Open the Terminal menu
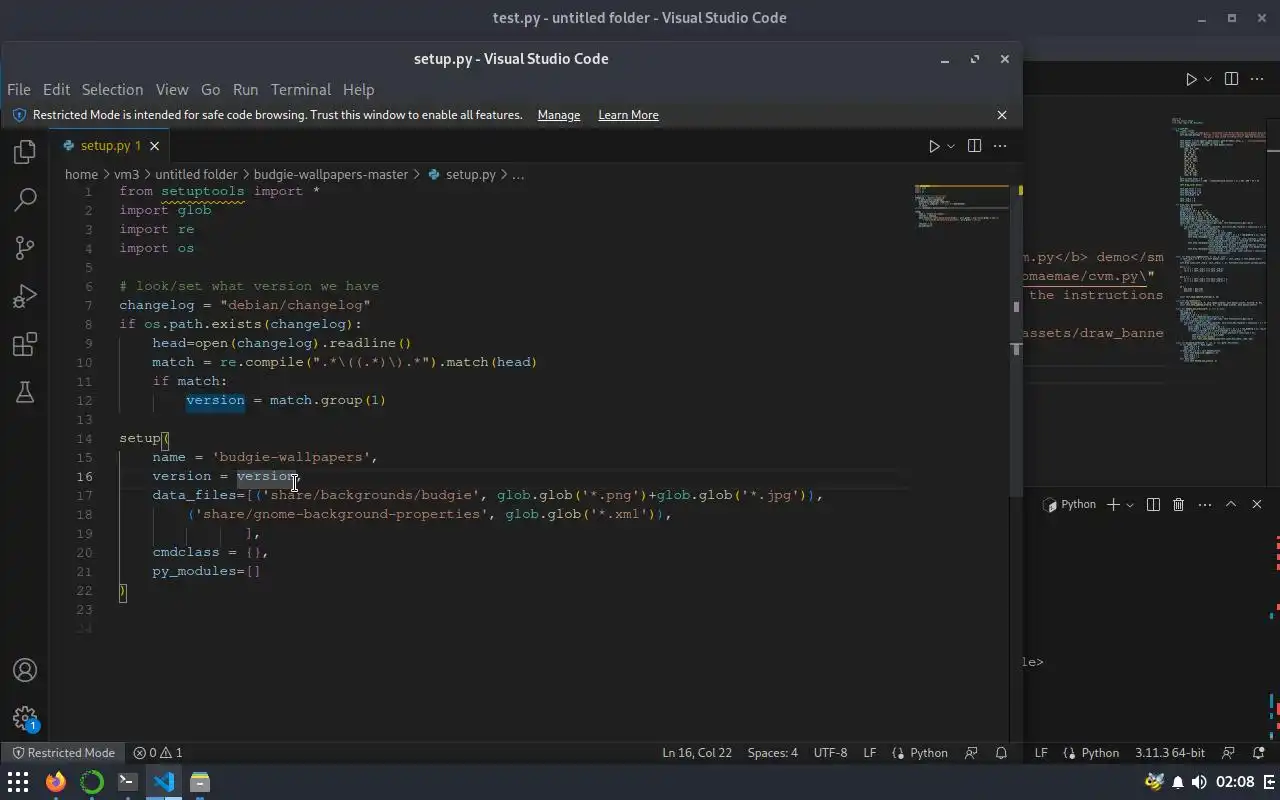This screenshot has height=800, width=1280. point(300,89)
